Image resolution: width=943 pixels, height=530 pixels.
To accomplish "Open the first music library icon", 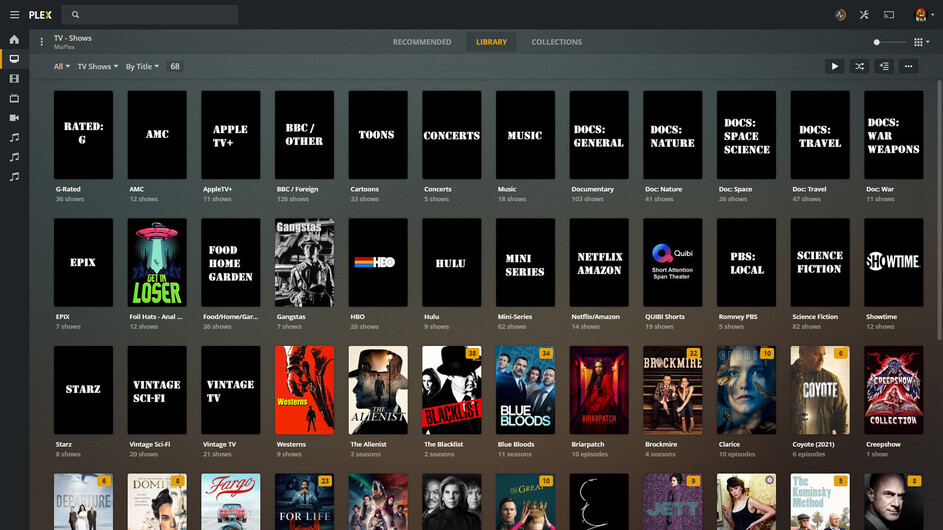I will 14,137.
